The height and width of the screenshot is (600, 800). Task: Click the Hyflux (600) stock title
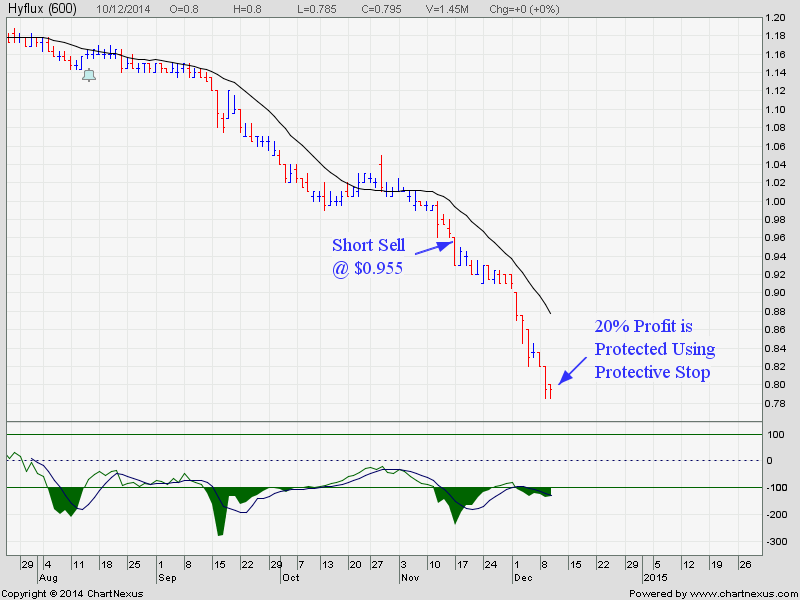[42, 9]
